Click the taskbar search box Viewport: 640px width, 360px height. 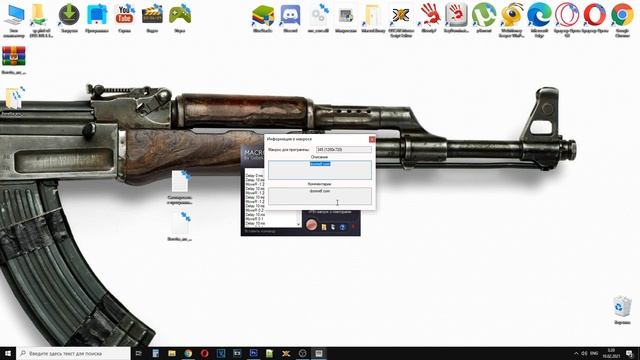pyautogui.click(x=74, y=353)
